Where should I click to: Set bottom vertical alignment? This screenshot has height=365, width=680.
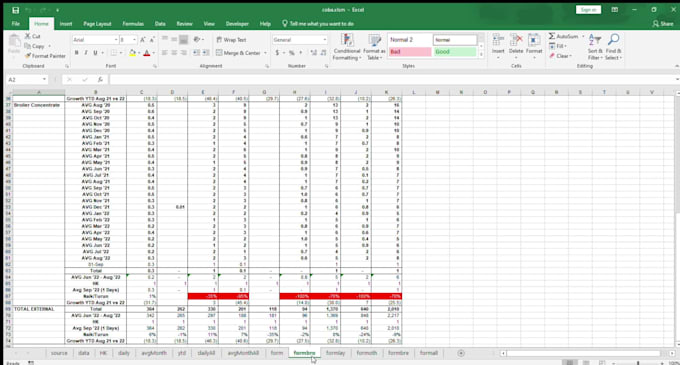[x=183, y=40]
